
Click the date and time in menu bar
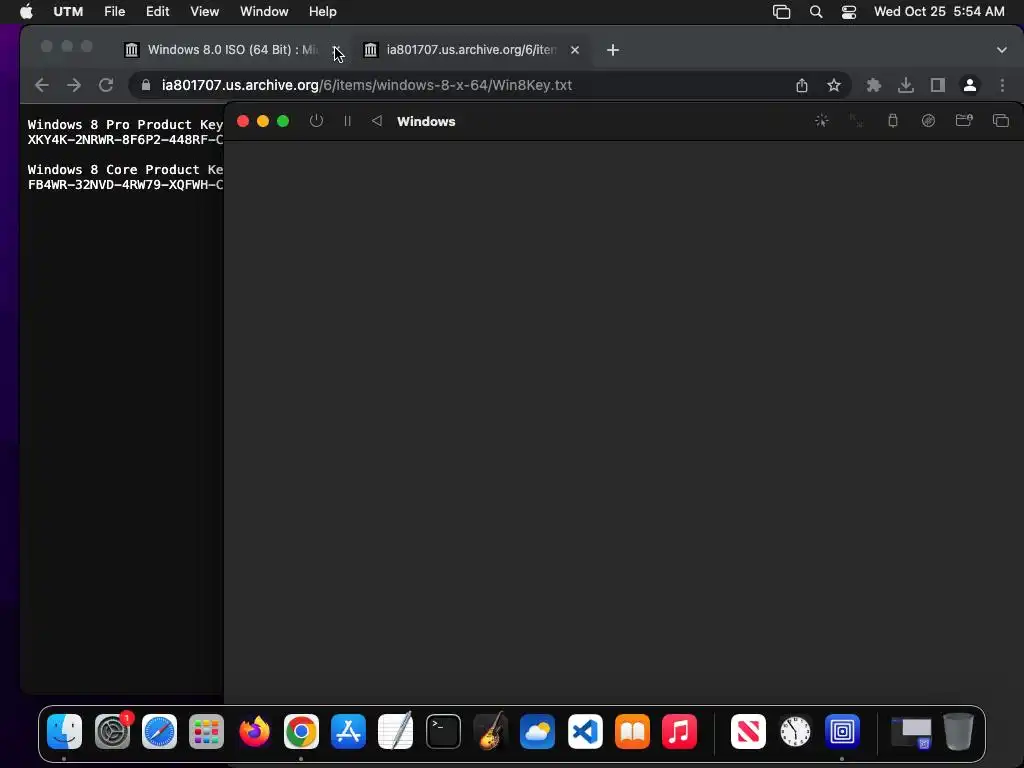pyautogui.click(x=939, y=11)
